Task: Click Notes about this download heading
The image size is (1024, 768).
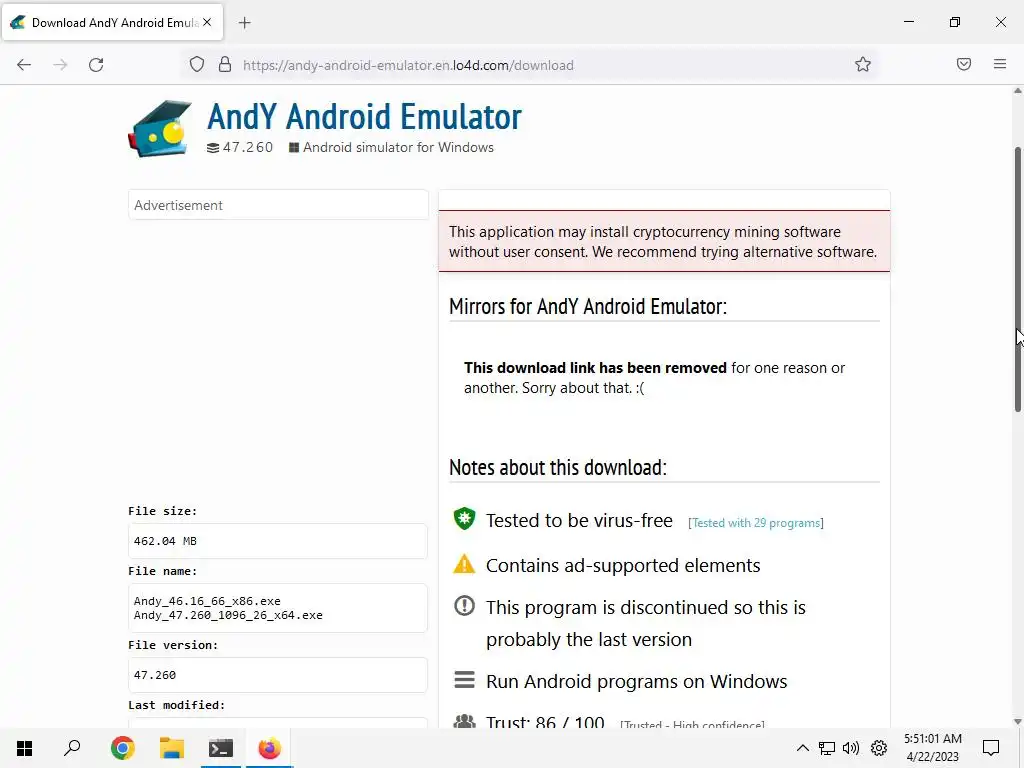Action: (558, 468)
